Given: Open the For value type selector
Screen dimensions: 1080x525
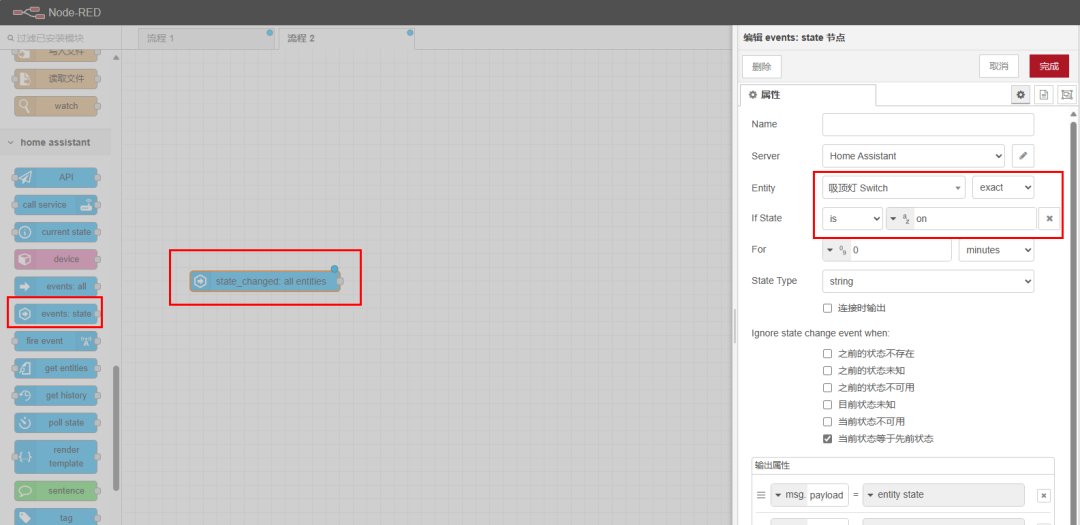Looking at the screenshot, I should [x=837, y=250].
